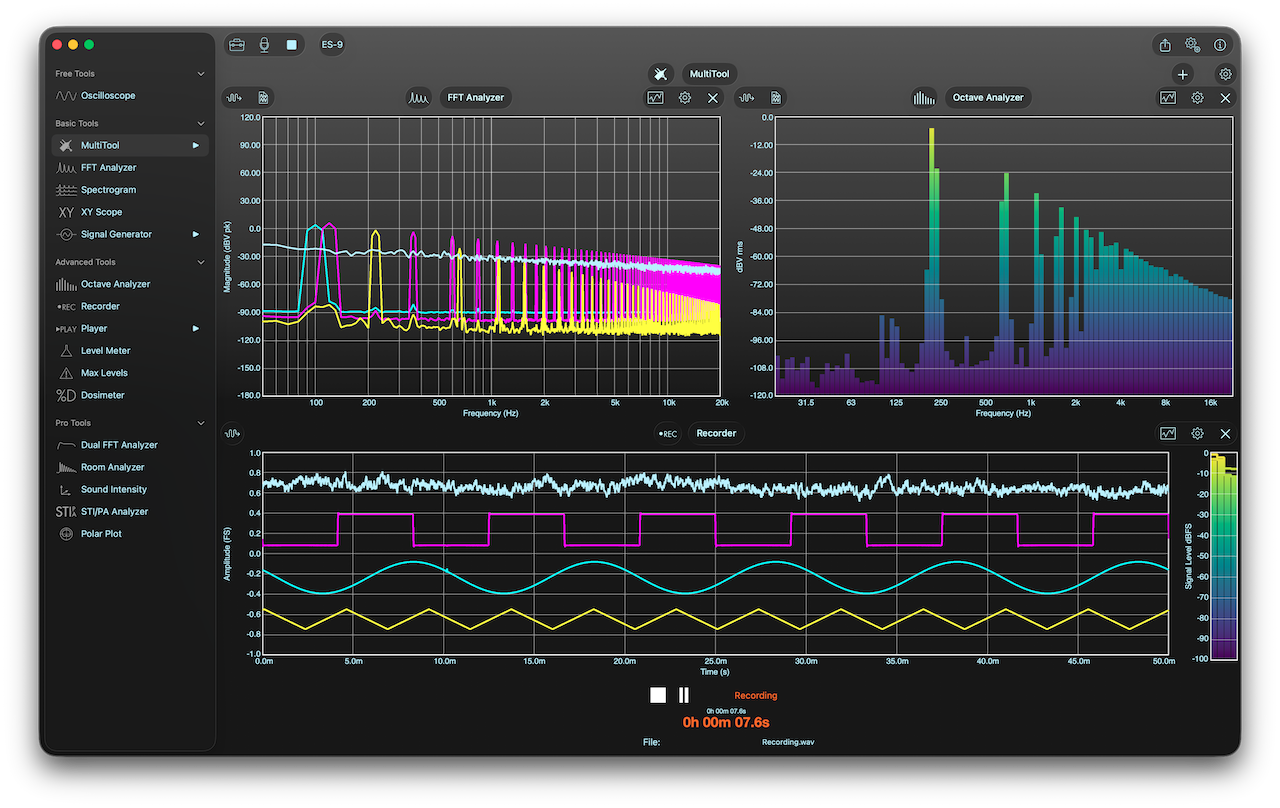
Task: Click the orange Recording status label
Action: 755,695
